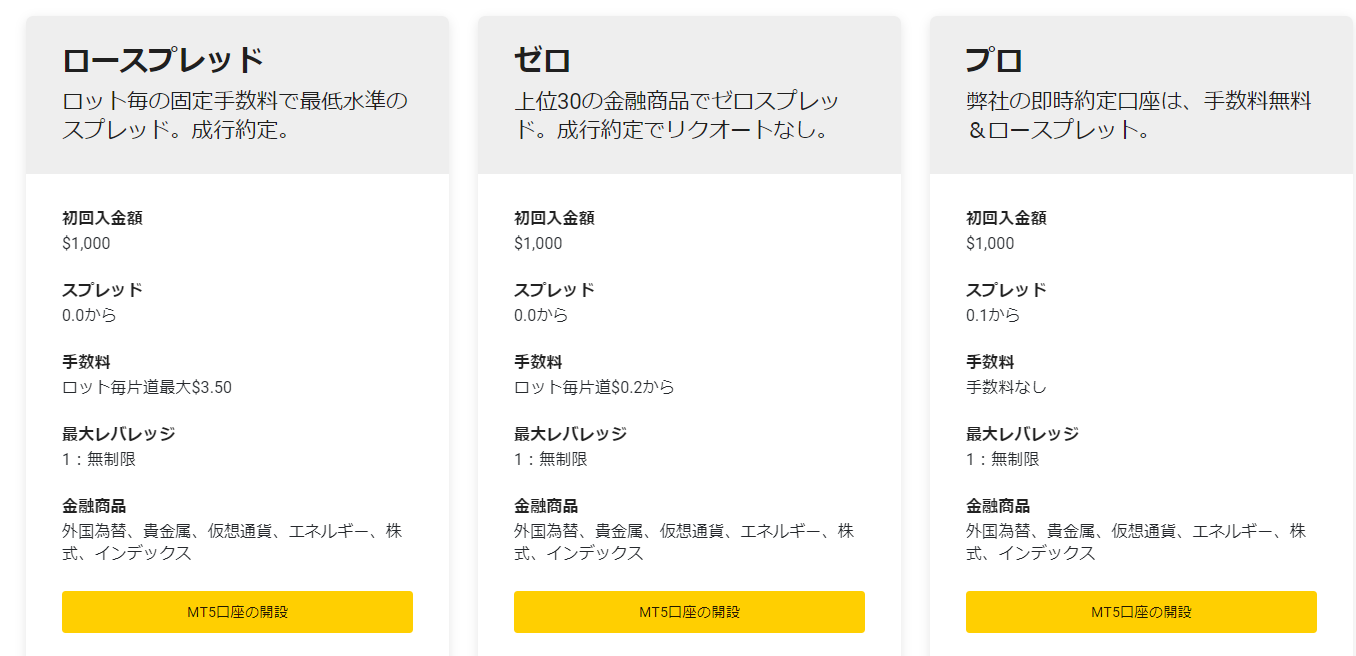This screenshot has height=656, width=1356.
Task: Click スプレッド label in the ゼロ card
Action: (554, 290)
